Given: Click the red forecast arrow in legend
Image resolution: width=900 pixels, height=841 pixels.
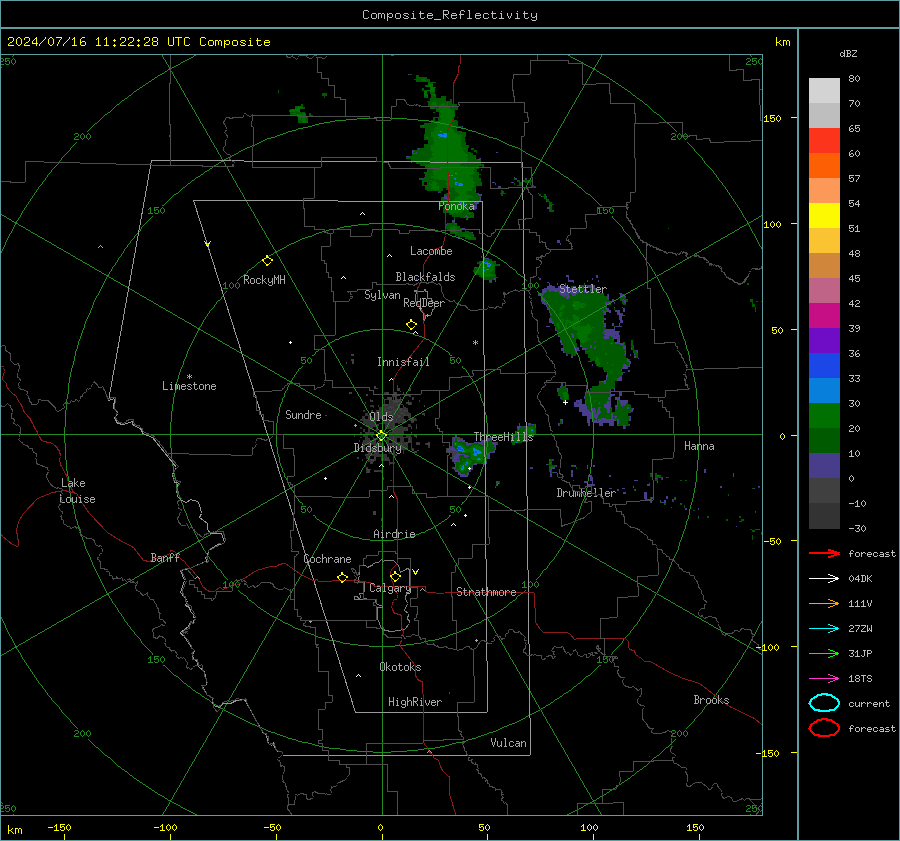Looking at the screenshot, I should (x=824, y=553).
